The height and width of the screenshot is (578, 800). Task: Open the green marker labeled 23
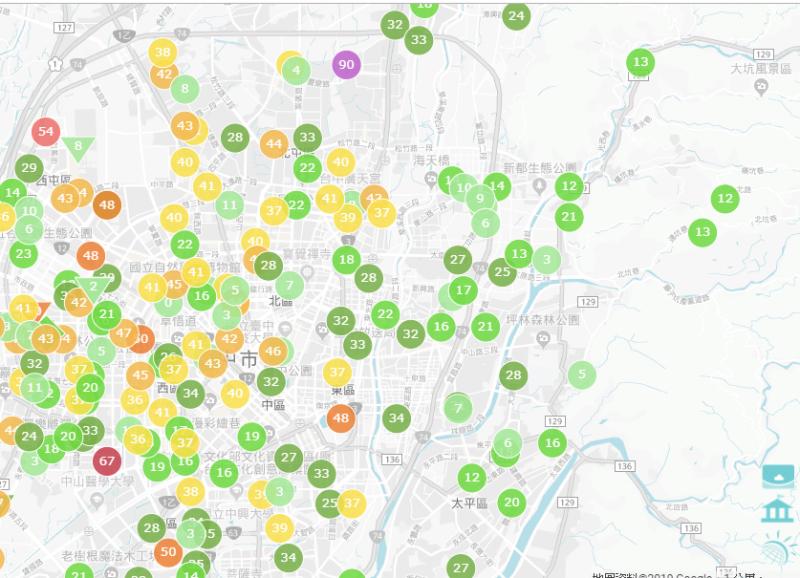[23, 254]
